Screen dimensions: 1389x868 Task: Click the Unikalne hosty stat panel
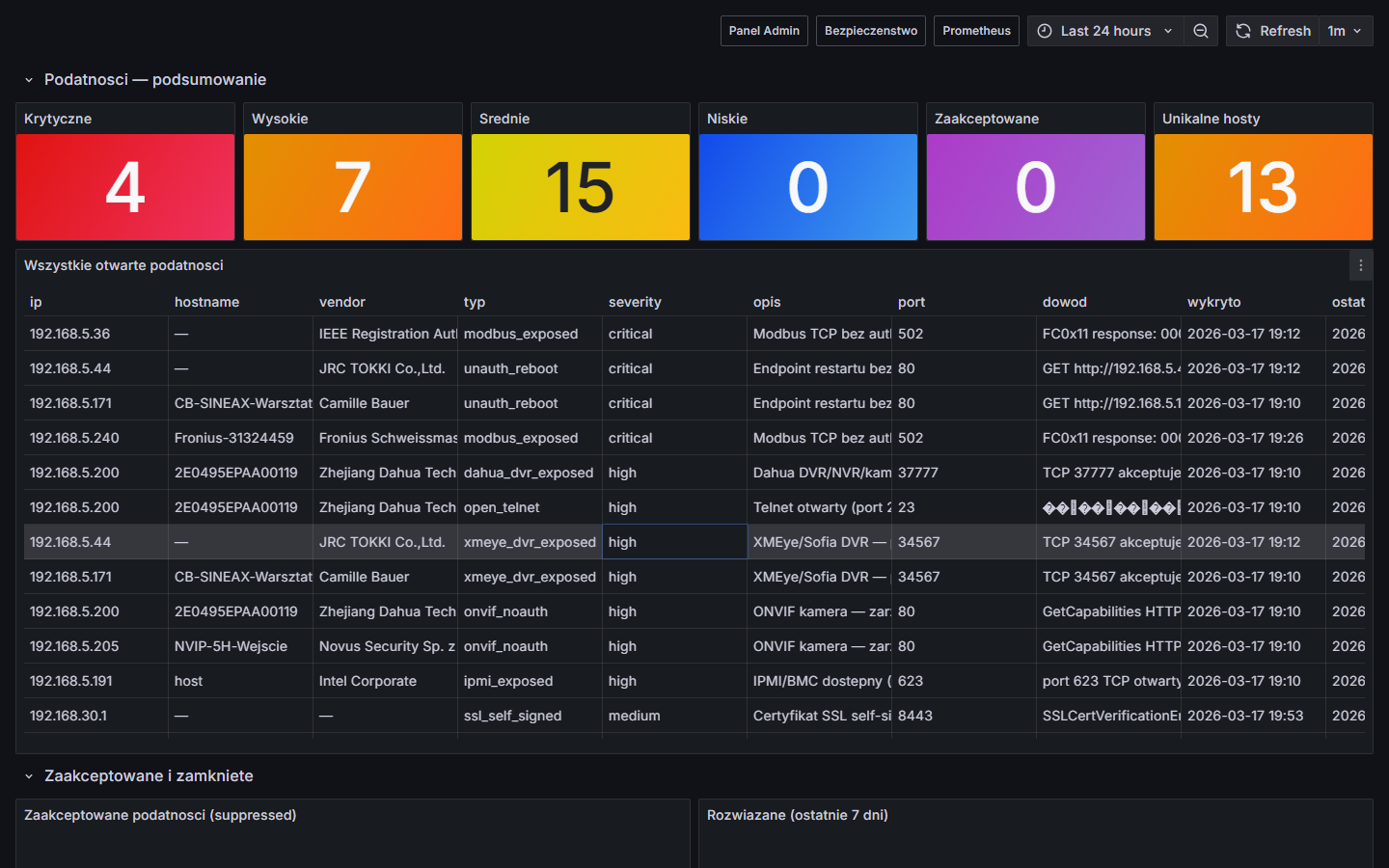tap(1263, 187)
